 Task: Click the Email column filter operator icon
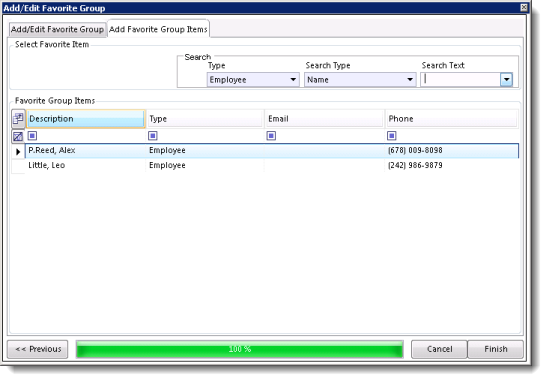pos(271,136)
